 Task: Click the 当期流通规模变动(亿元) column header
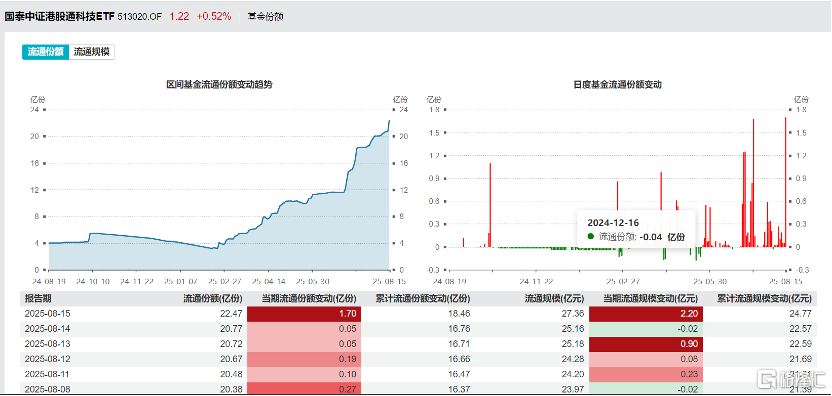click(651, 299)
